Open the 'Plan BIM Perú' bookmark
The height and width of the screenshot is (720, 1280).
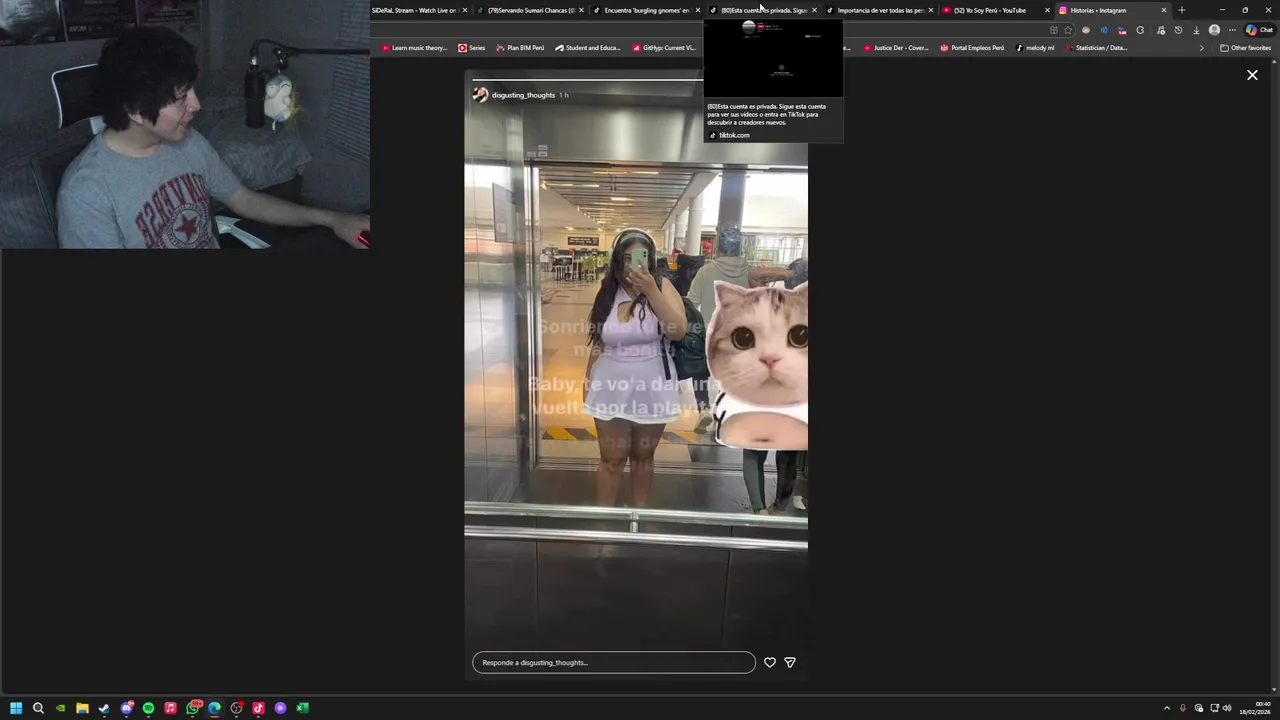520,48
